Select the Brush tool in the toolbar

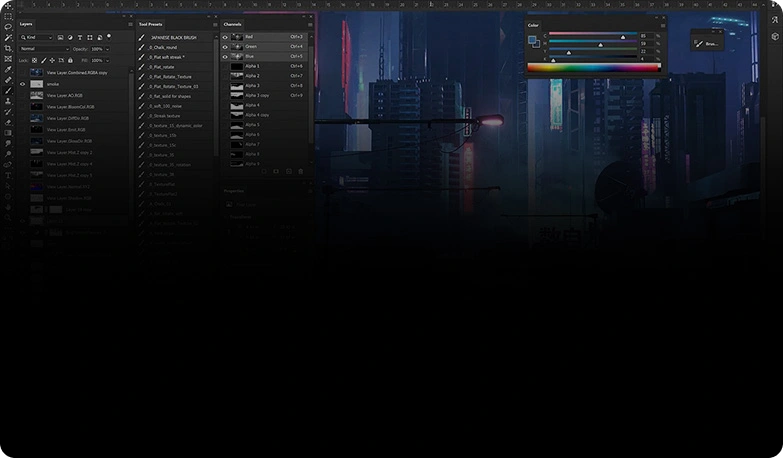pos(8,90)
